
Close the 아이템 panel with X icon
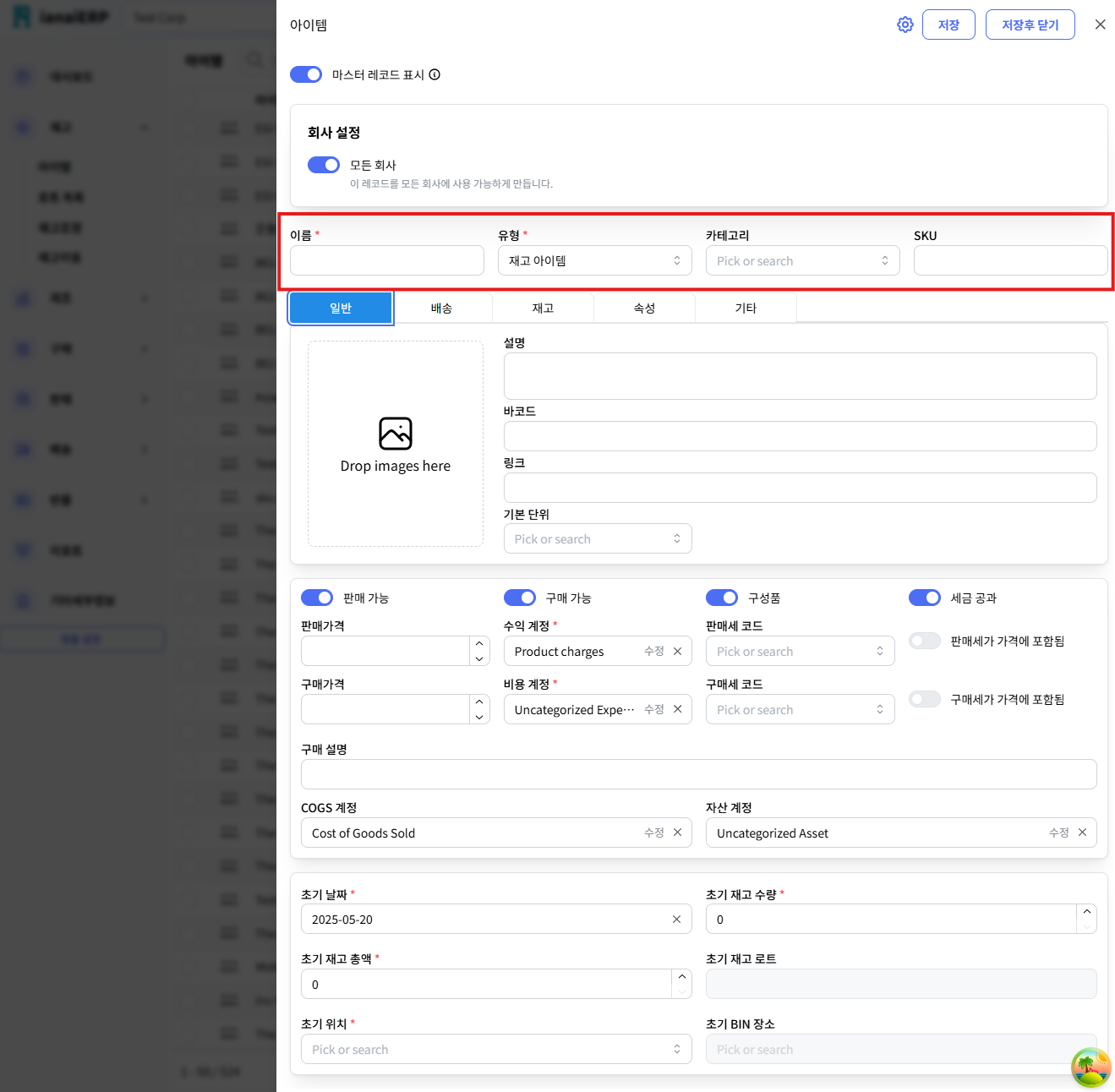tap(1100, 25)
